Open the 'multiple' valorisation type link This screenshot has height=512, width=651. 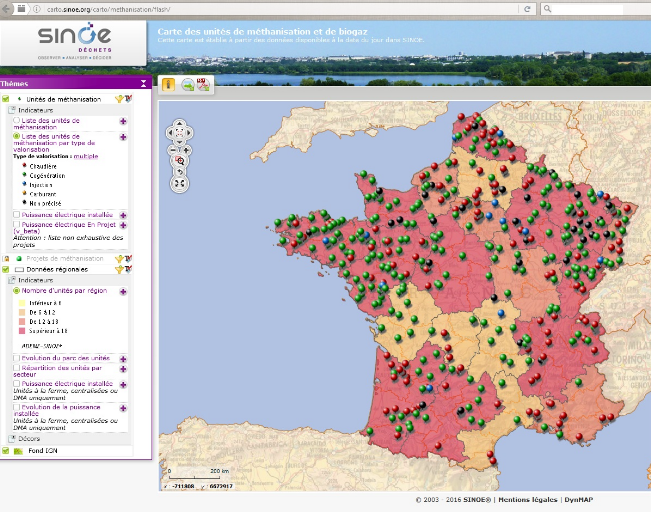click(x=86, y=156)
